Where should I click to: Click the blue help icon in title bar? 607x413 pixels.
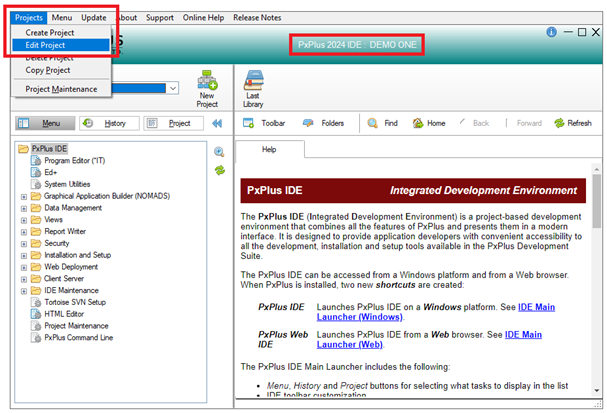550,33
